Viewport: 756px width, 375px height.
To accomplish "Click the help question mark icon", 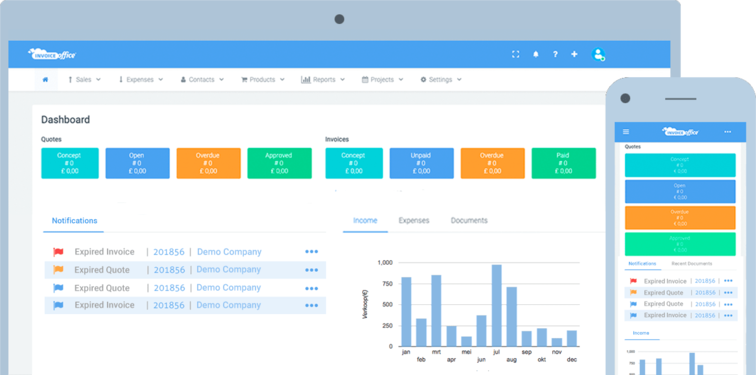I will point(555,54).
